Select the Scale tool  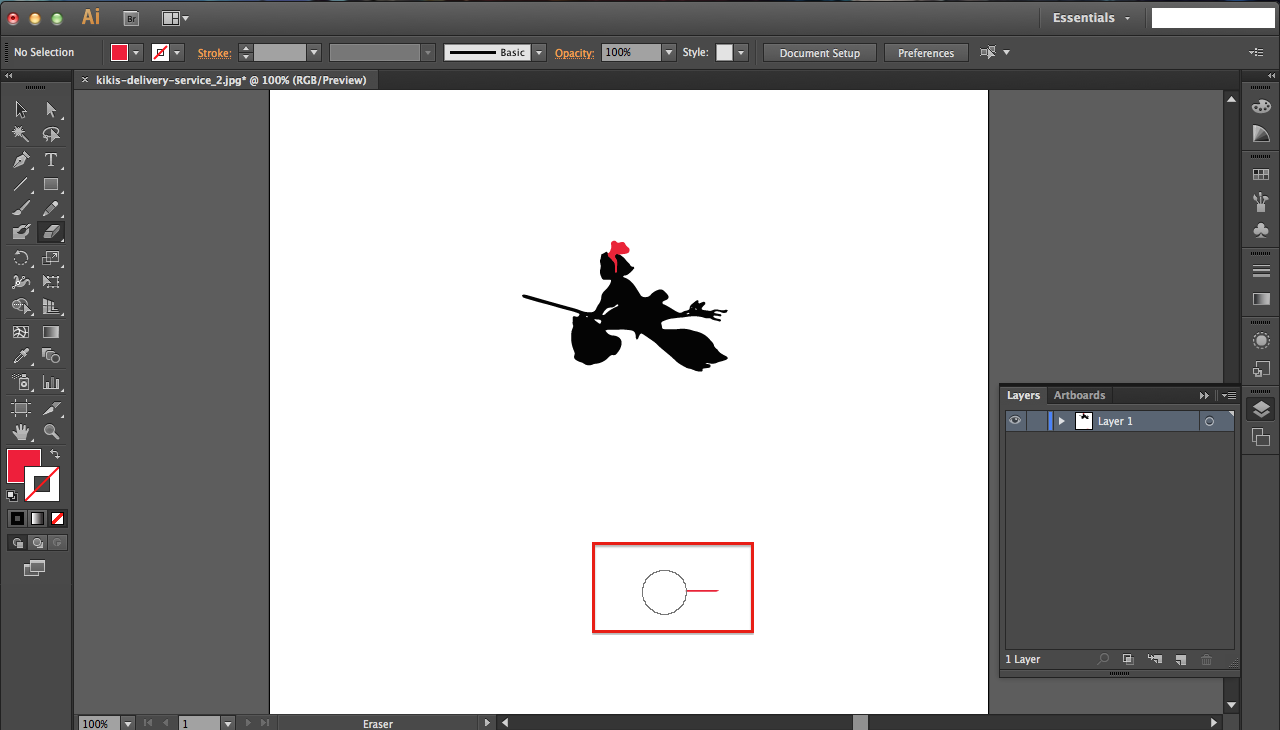click(51, 258)
